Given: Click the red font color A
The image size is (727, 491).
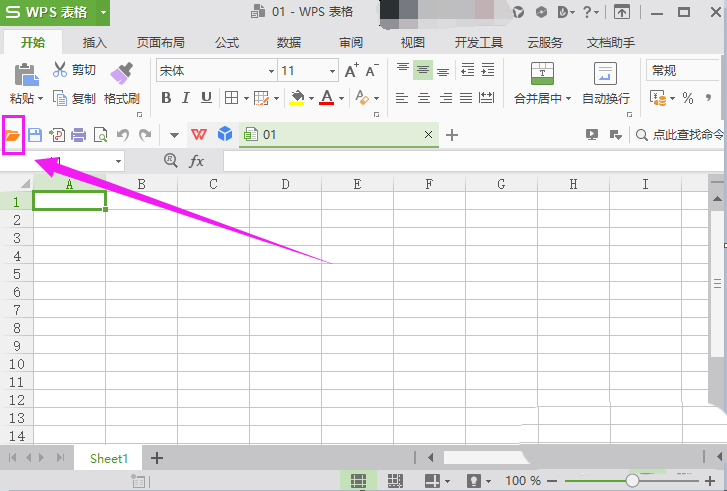Looking at the screenshot, I should 327,98.
